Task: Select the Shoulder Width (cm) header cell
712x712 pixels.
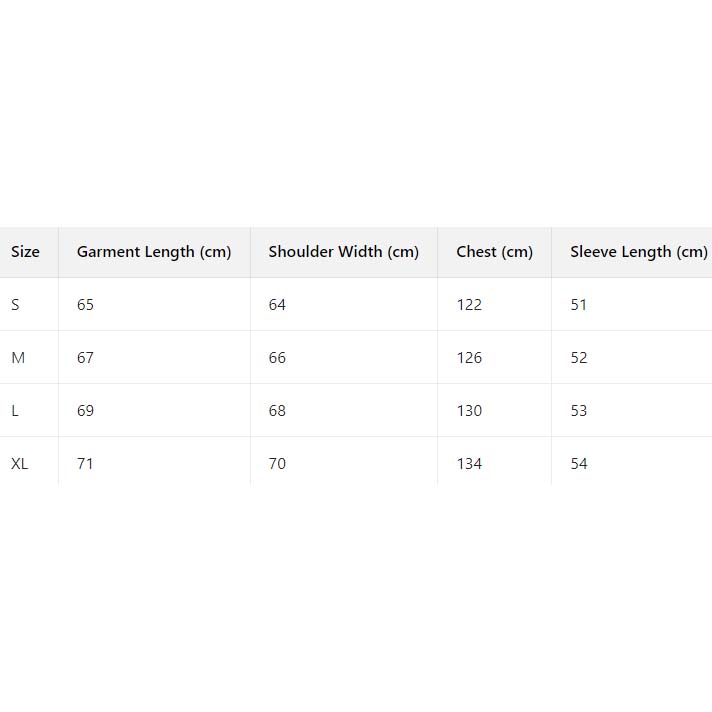Action: 343,252
